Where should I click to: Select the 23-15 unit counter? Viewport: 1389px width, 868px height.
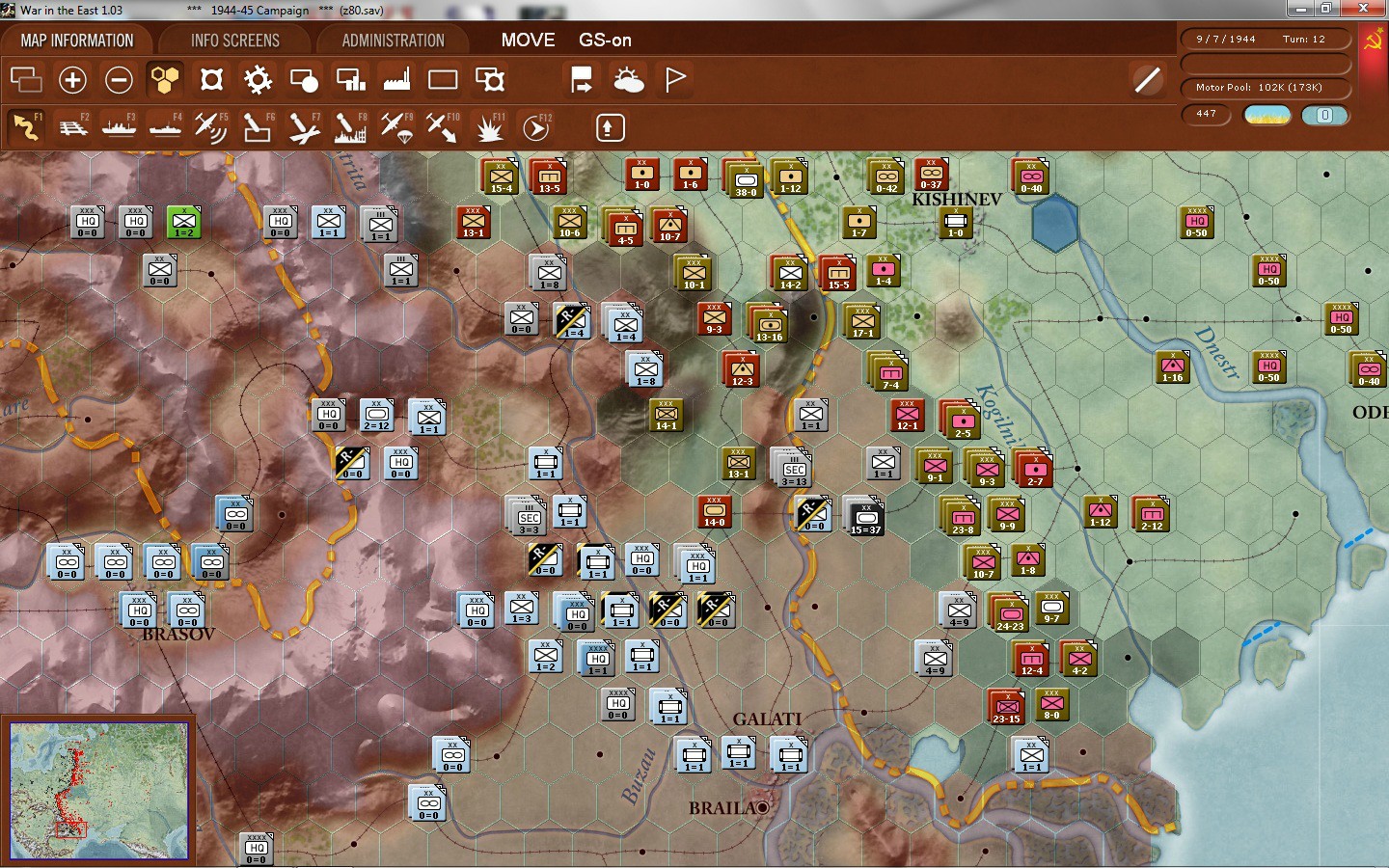click(1006, 707)
